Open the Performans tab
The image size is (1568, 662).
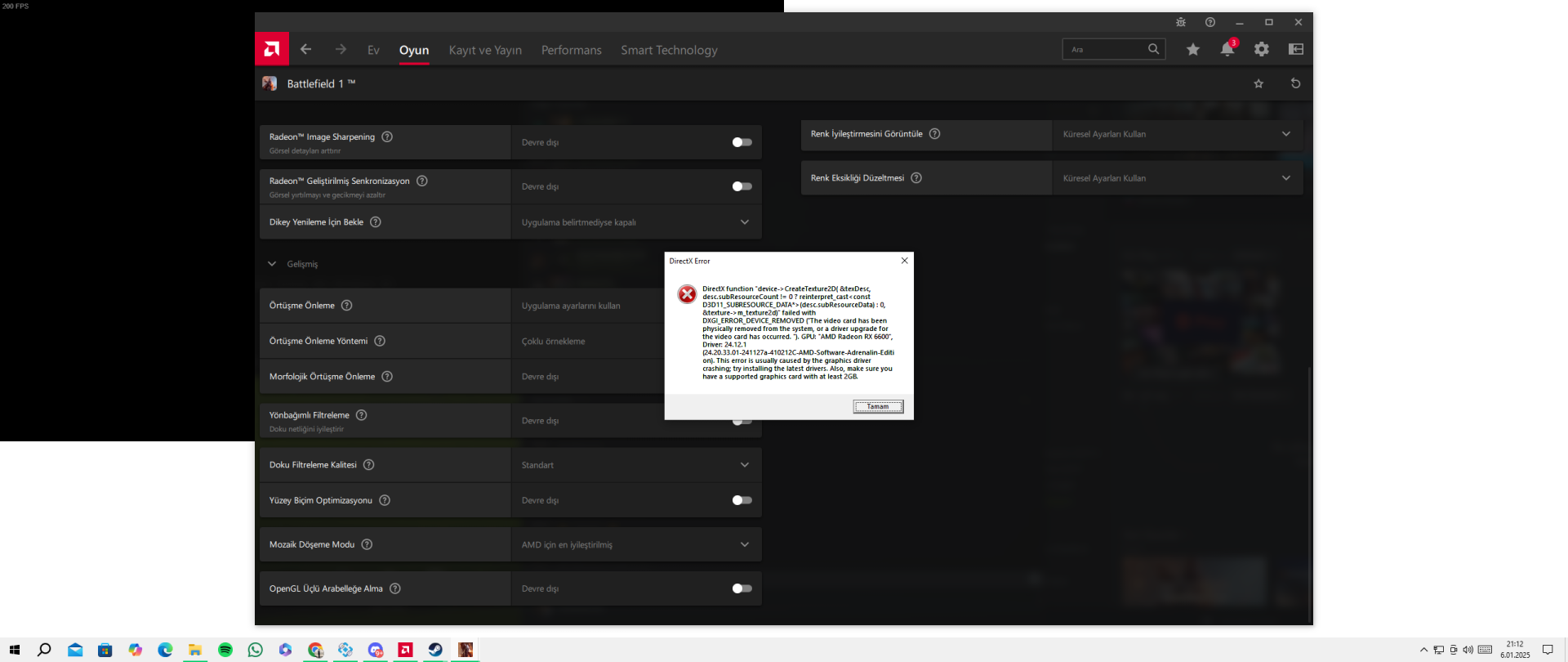click(572, 50)
